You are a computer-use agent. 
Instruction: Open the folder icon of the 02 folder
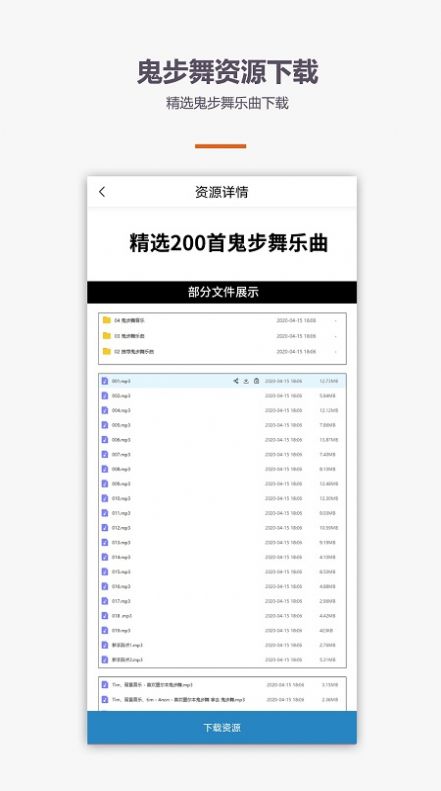point(106,352)
